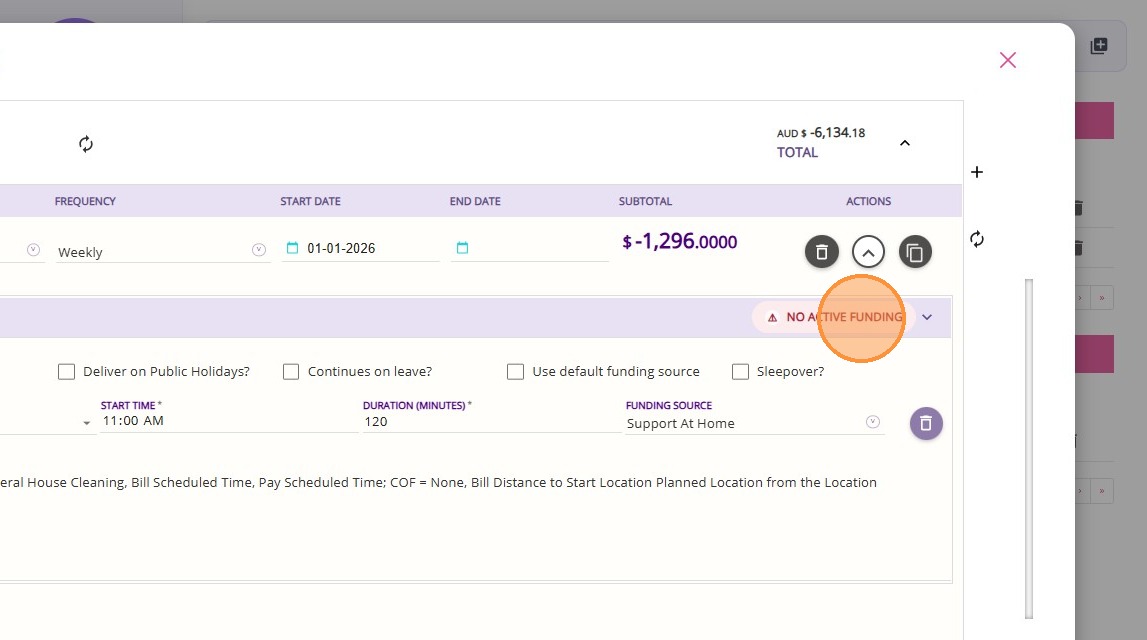
Task: Close the dialog with the pink X
Action: point(1007,60)
